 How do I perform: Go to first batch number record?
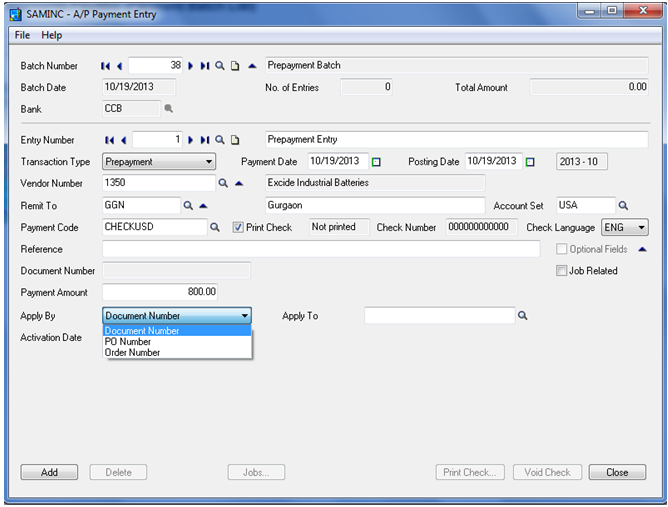click(x=105, y=66)
